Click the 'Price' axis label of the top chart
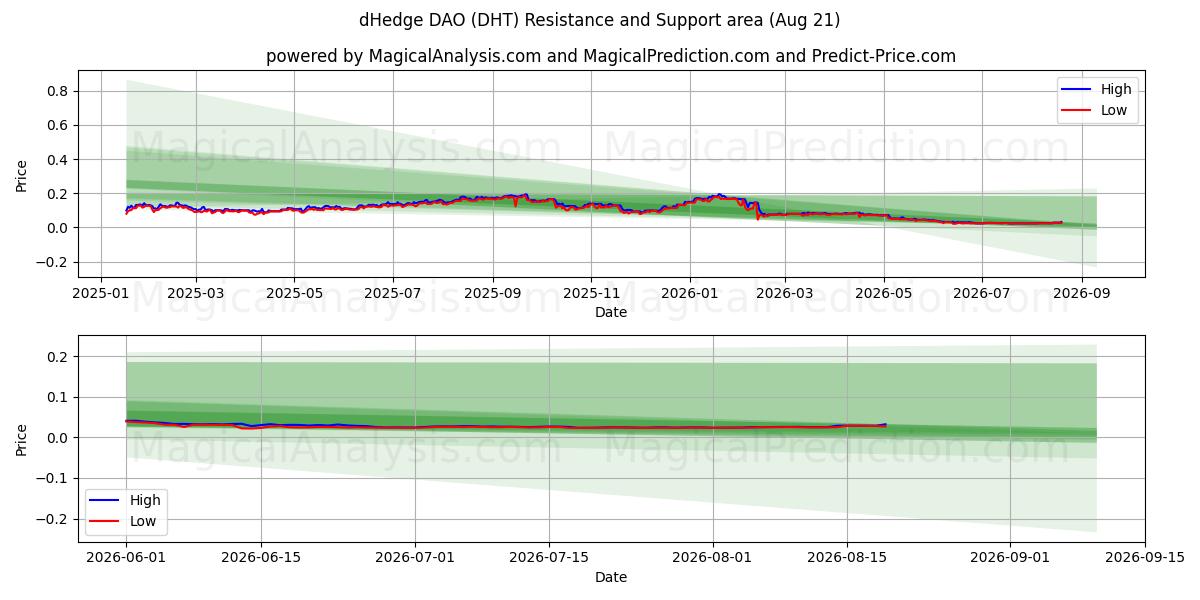1200x600 pixels. [22, 174]
